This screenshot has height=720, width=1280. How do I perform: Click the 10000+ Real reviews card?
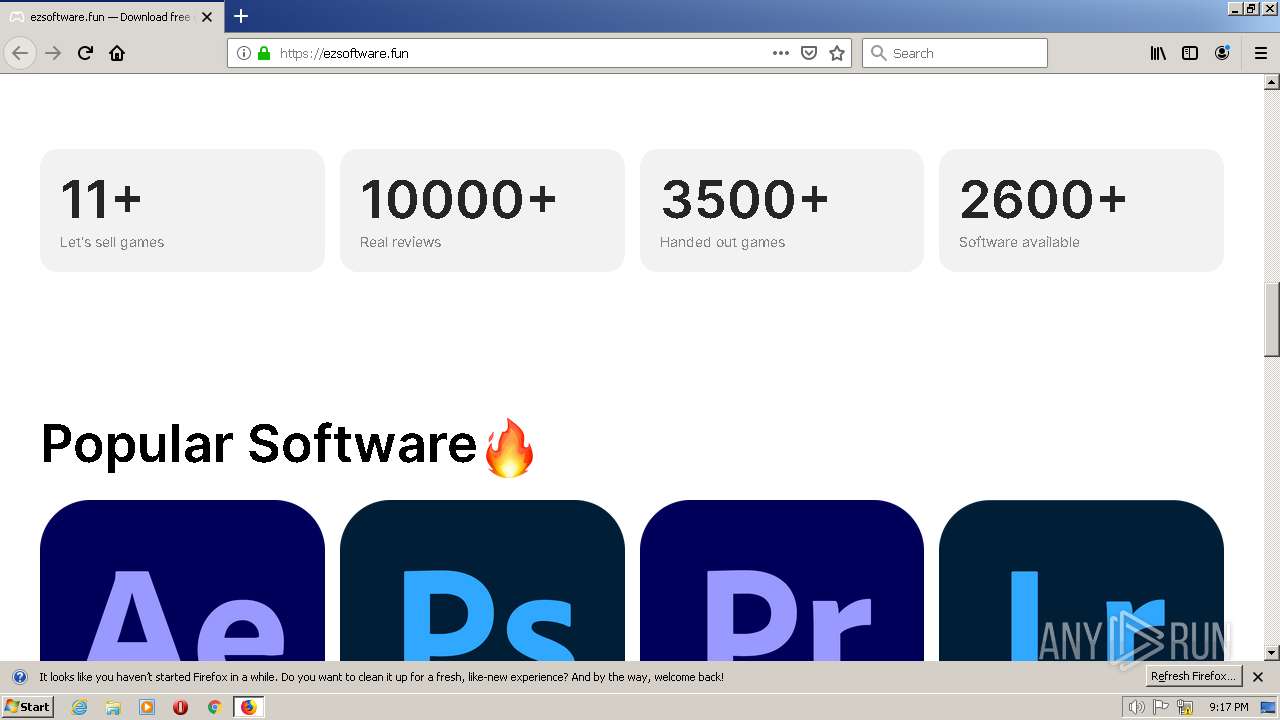[x=482, y=211]
